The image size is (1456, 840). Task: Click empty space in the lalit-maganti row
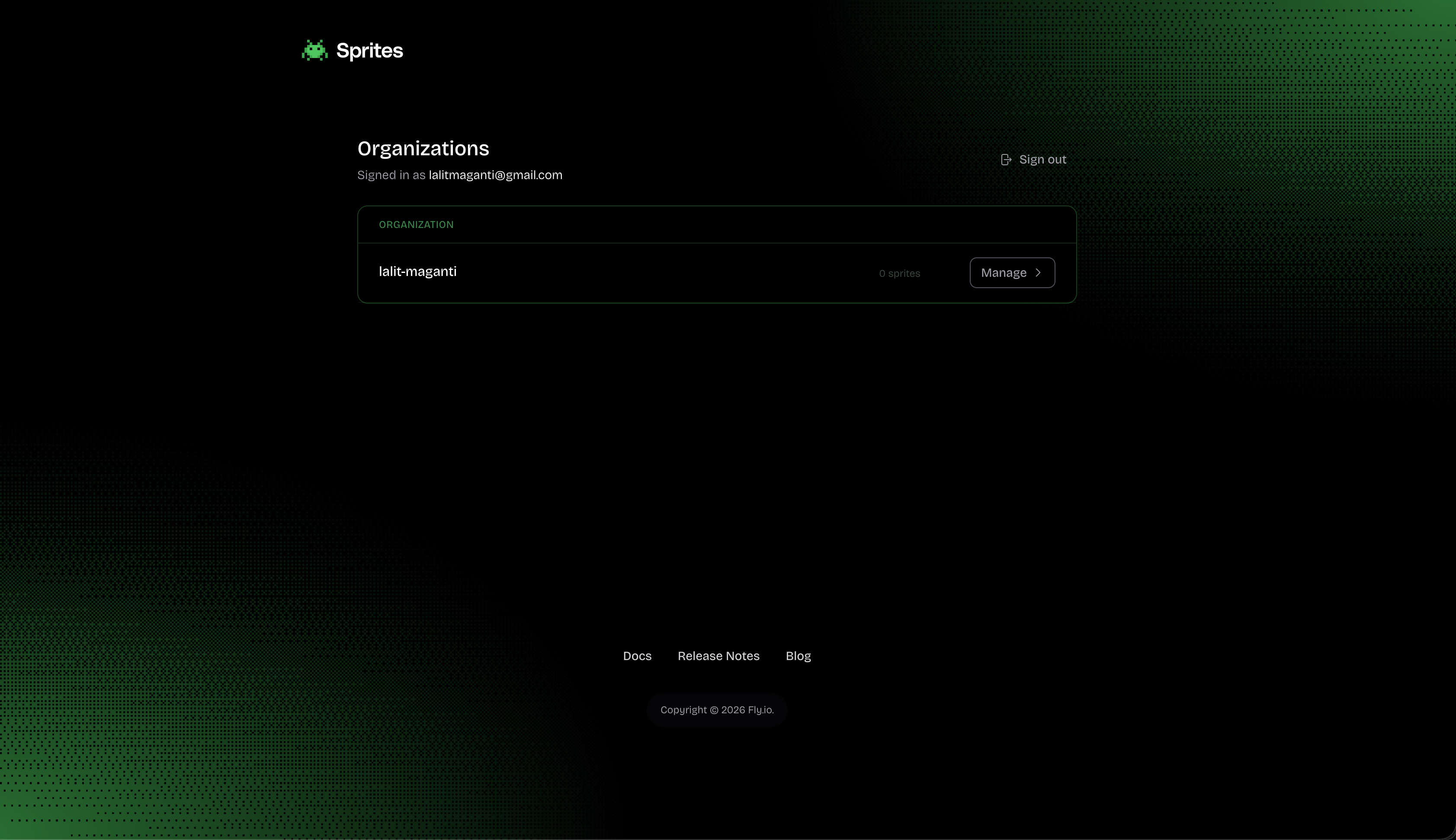pos(664,273)
